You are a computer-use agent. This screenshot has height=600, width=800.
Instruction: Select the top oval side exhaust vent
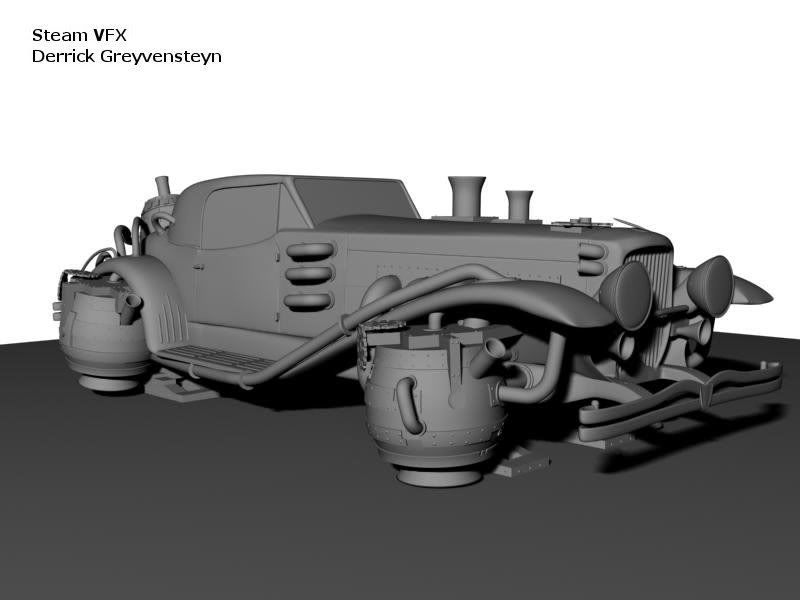[307, 252]
